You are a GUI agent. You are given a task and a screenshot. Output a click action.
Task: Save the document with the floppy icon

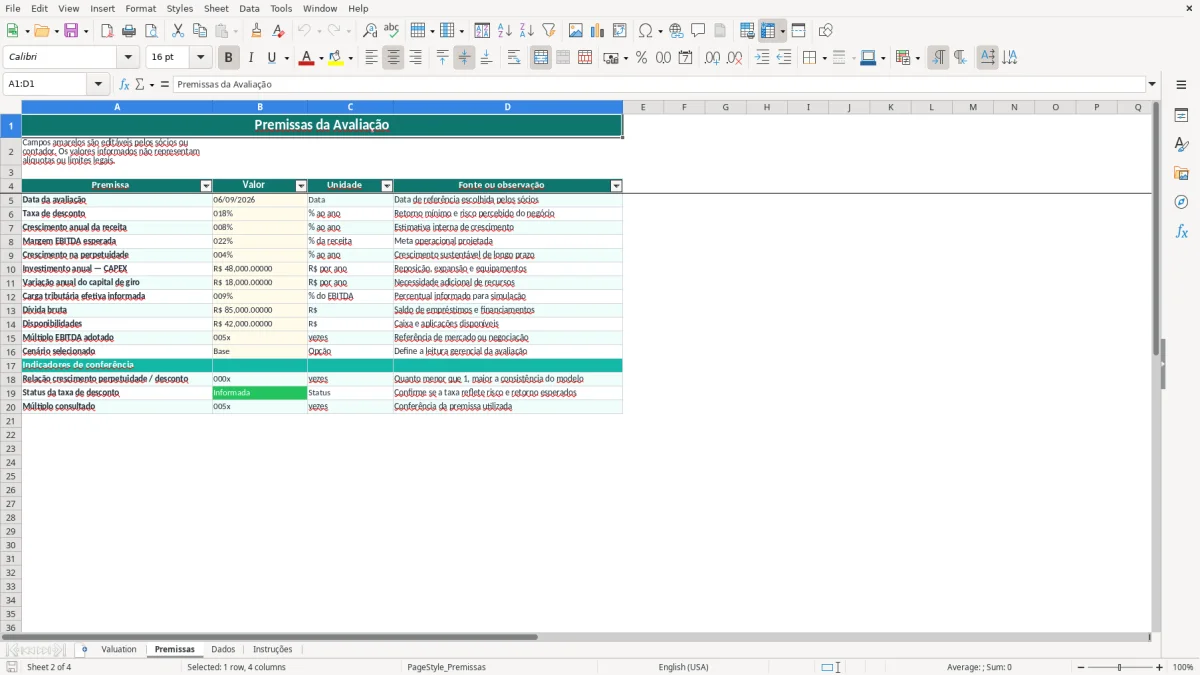pyautogui.click(x=71, y=31)
